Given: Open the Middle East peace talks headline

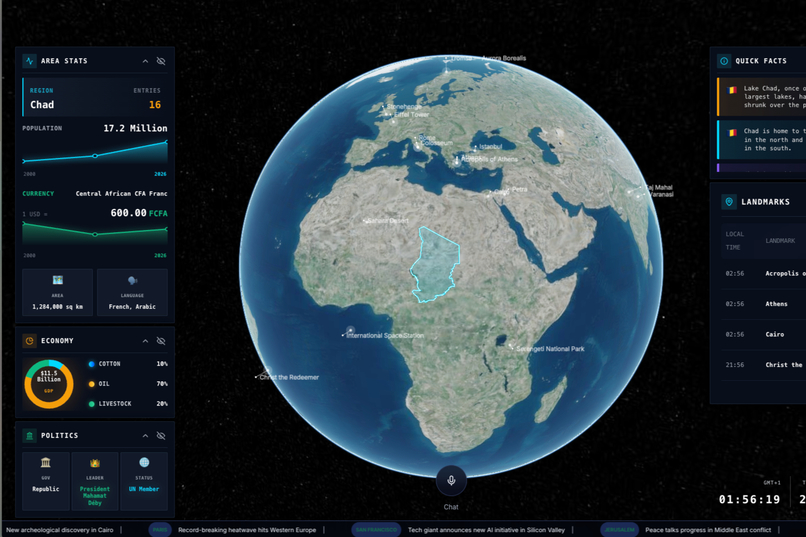Looking at the screenshot, I should [x=708, y=530].
